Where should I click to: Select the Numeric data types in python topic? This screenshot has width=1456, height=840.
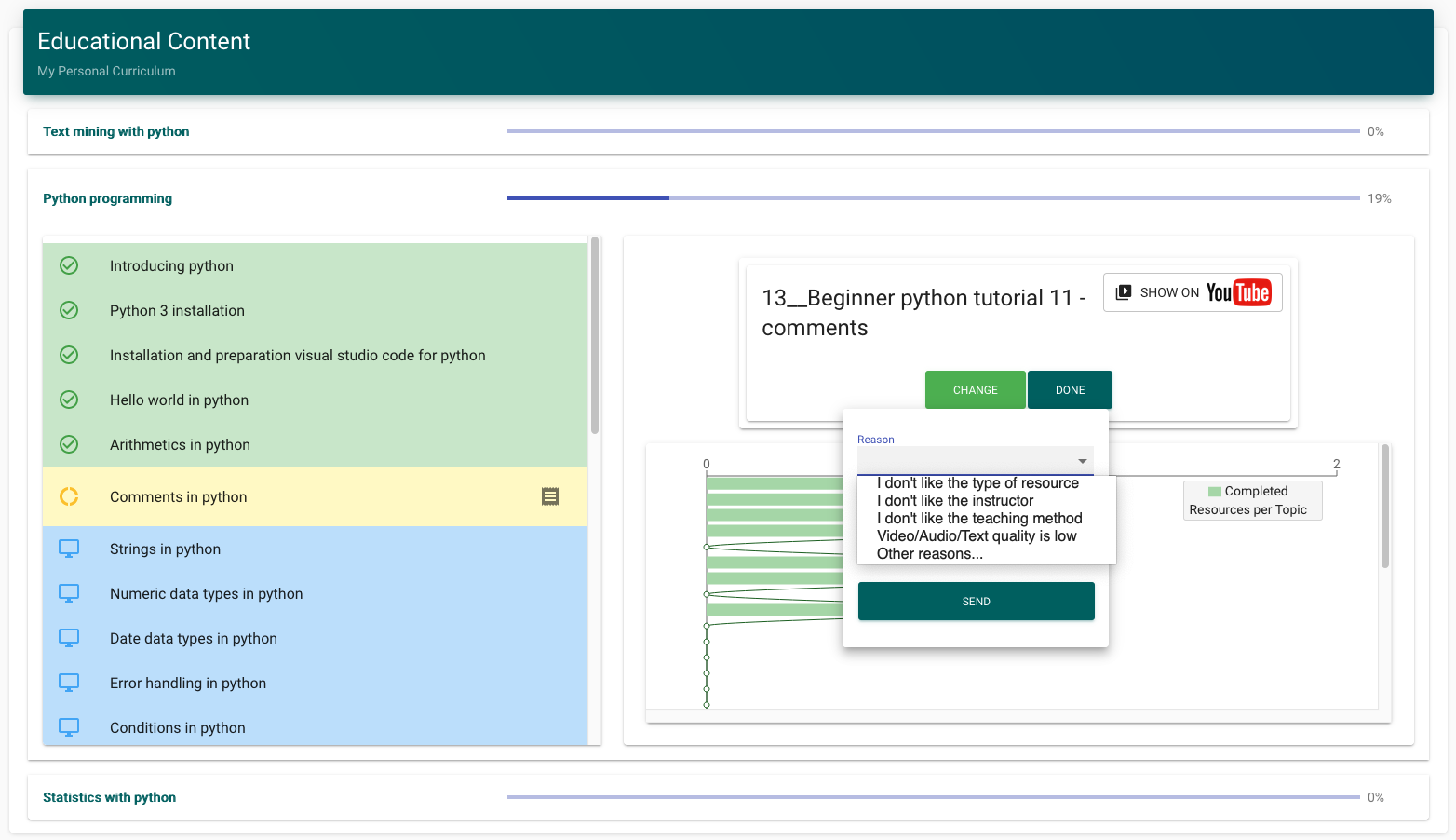tap(316, 593)
